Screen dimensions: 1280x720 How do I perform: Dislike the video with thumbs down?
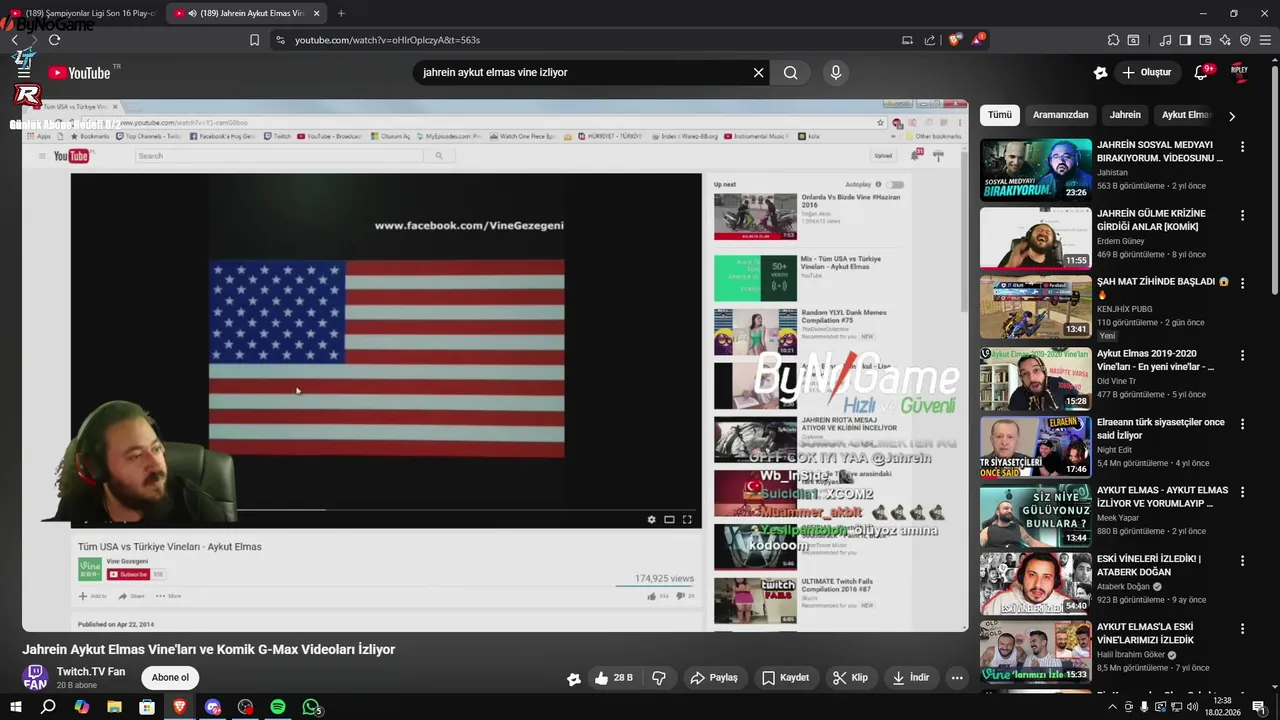click(x=659, y=678)
